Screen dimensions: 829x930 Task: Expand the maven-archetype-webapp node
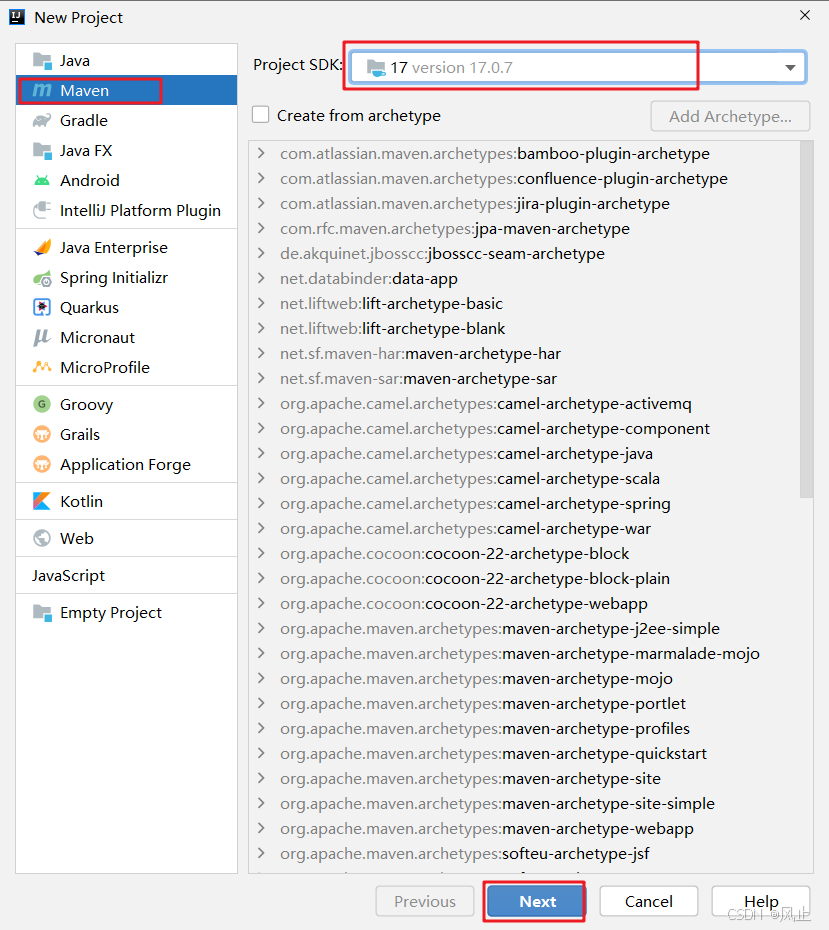[x=261, y=829]
